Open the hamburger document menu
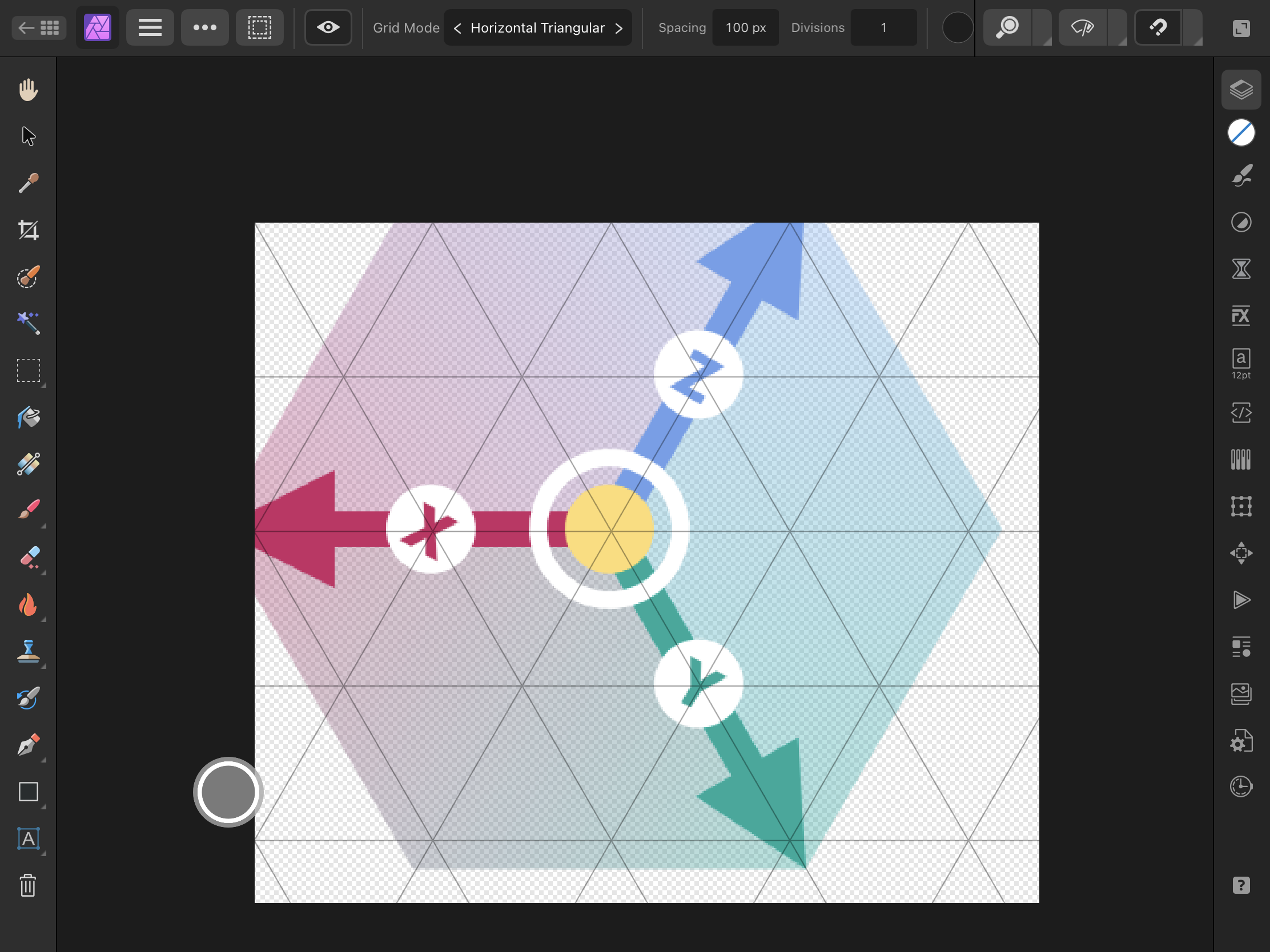The height and width of the screenshot is (952, 1270). (150, 27)
